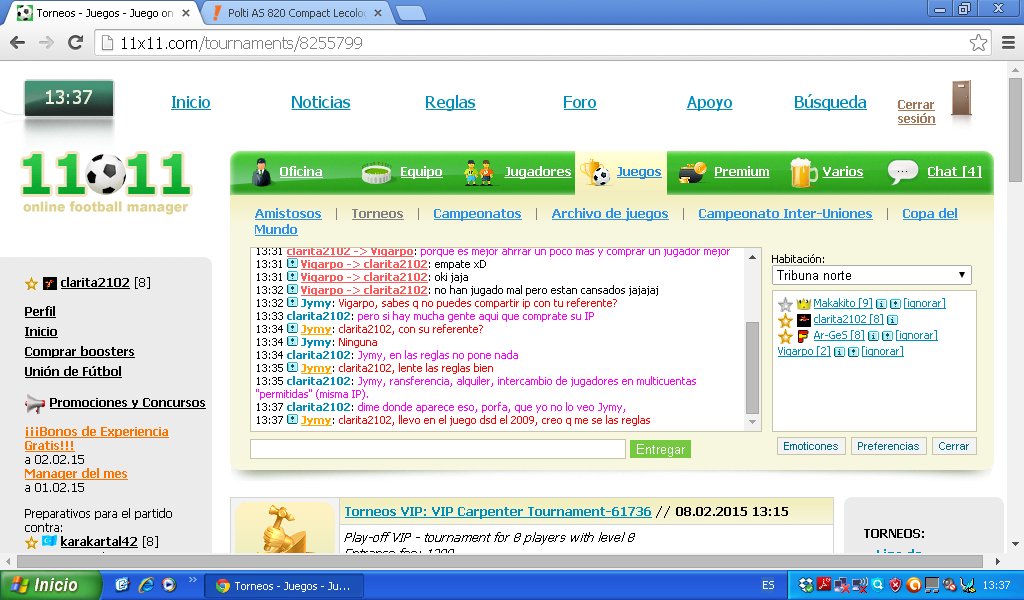Click the megaphone Promociones icon

[x=35, y=403]
